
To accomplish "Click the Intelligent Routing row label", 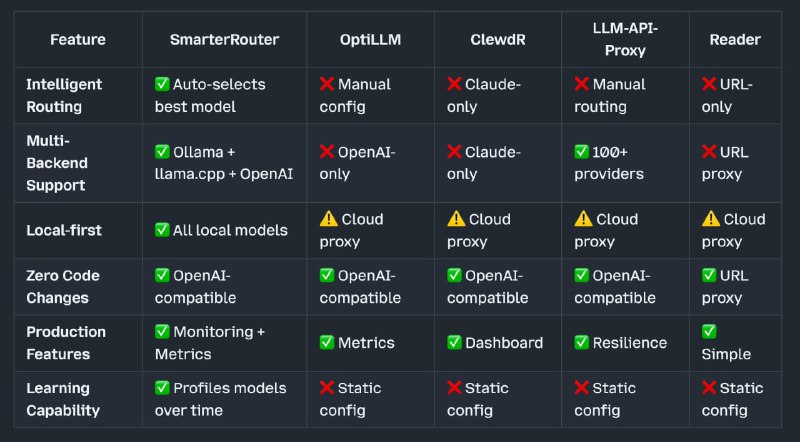I will click(64, 95).
